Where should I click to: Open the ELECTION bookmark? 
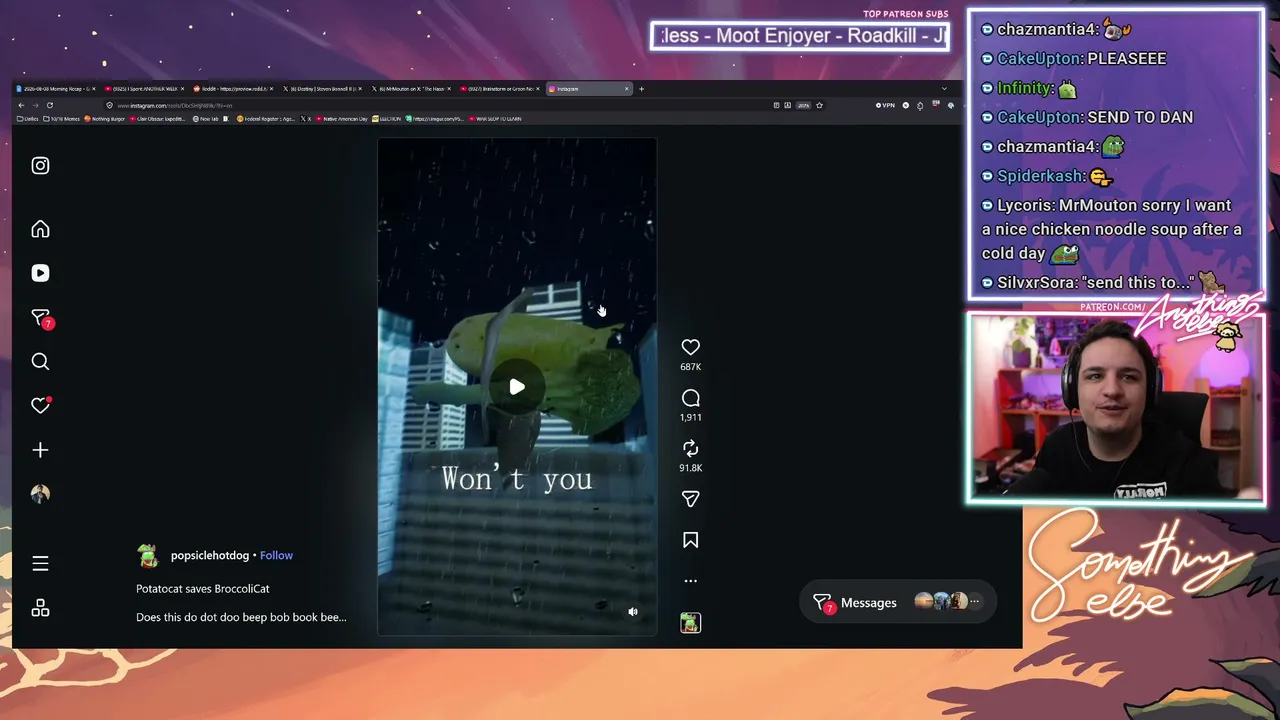click(387, 119)
